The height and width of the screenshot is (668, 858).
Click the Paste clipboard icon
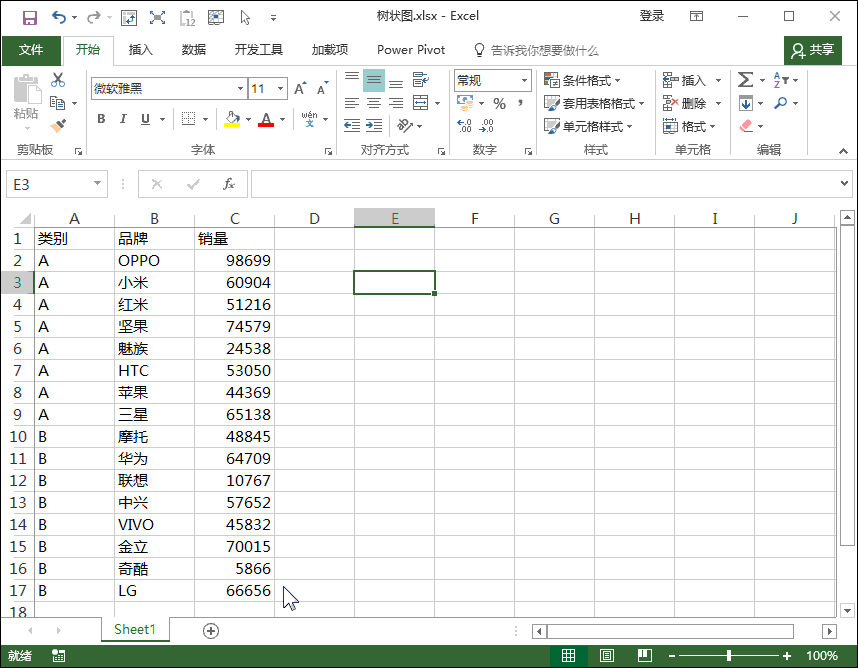click(26, 90)
